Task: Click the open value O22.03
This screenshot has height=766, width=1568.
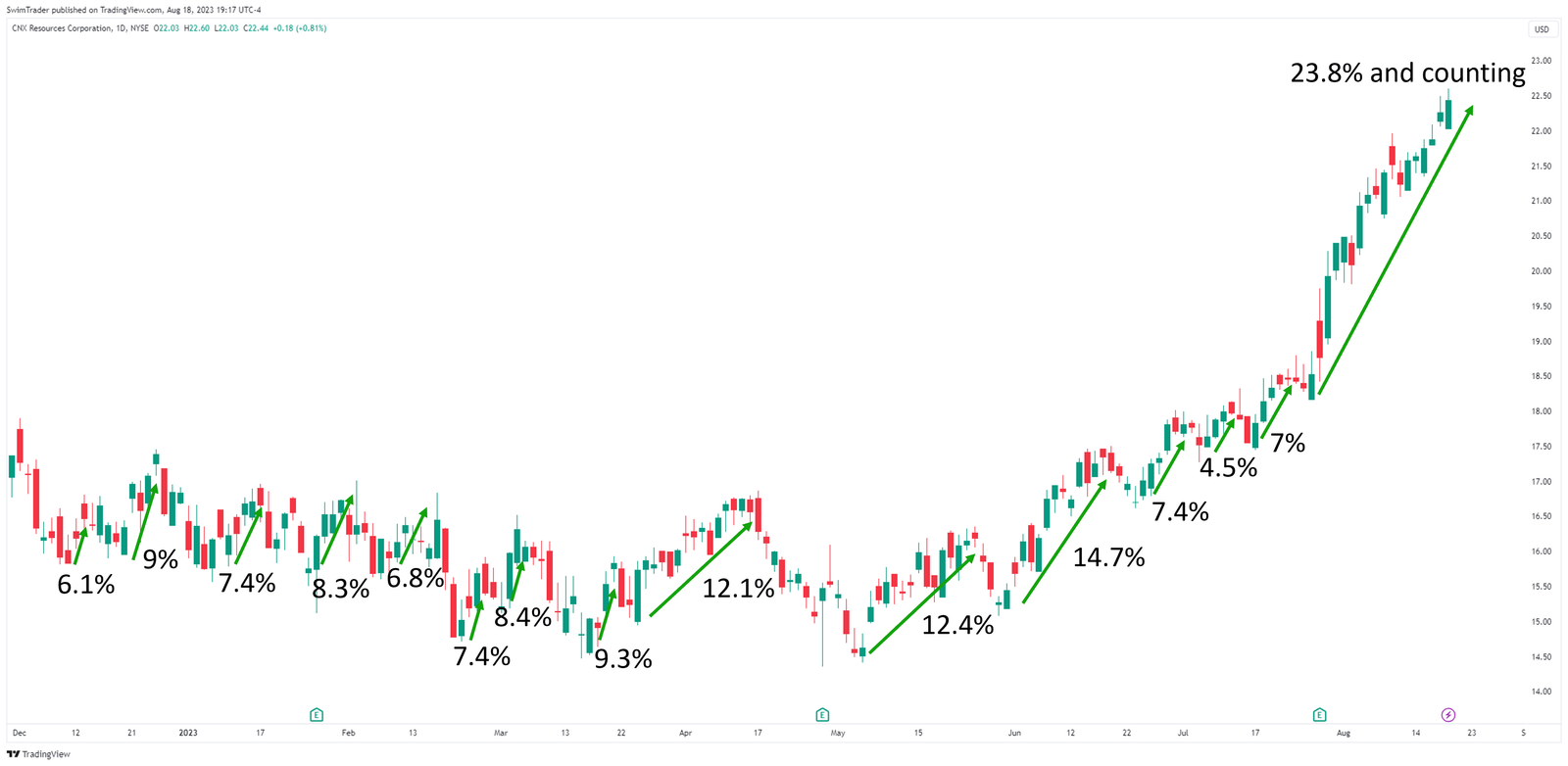Action: tap(168, 28)
